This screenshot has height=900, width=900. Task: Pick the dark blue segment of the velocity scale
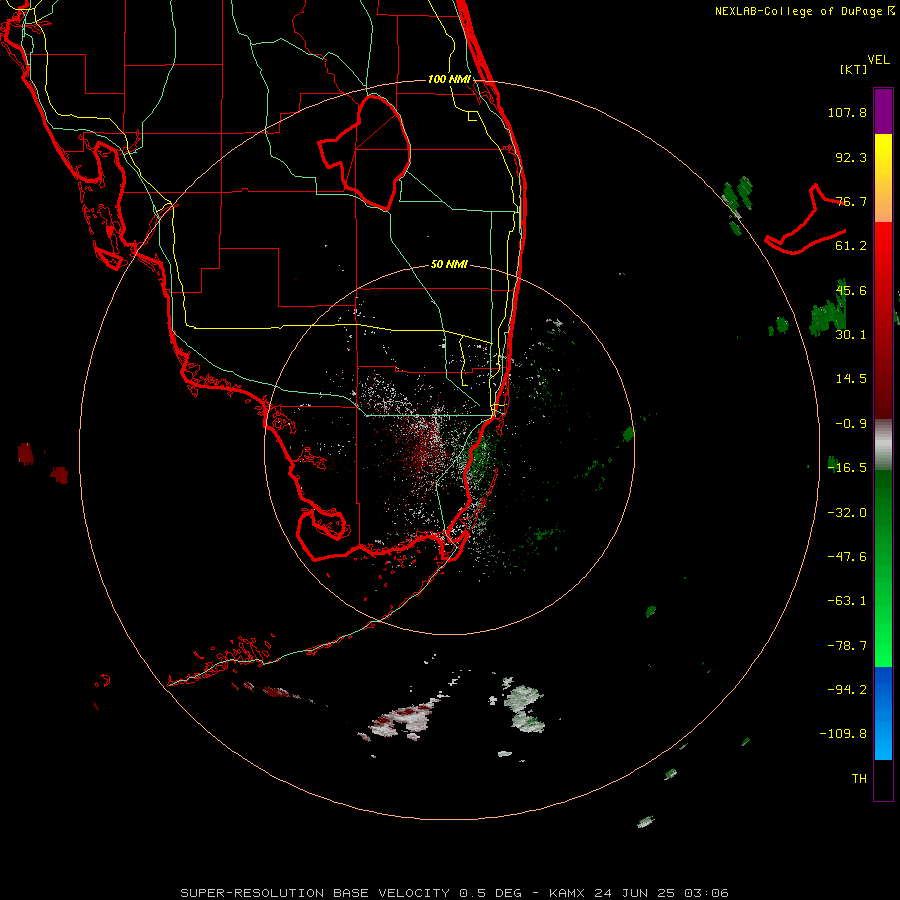[883, 689]
